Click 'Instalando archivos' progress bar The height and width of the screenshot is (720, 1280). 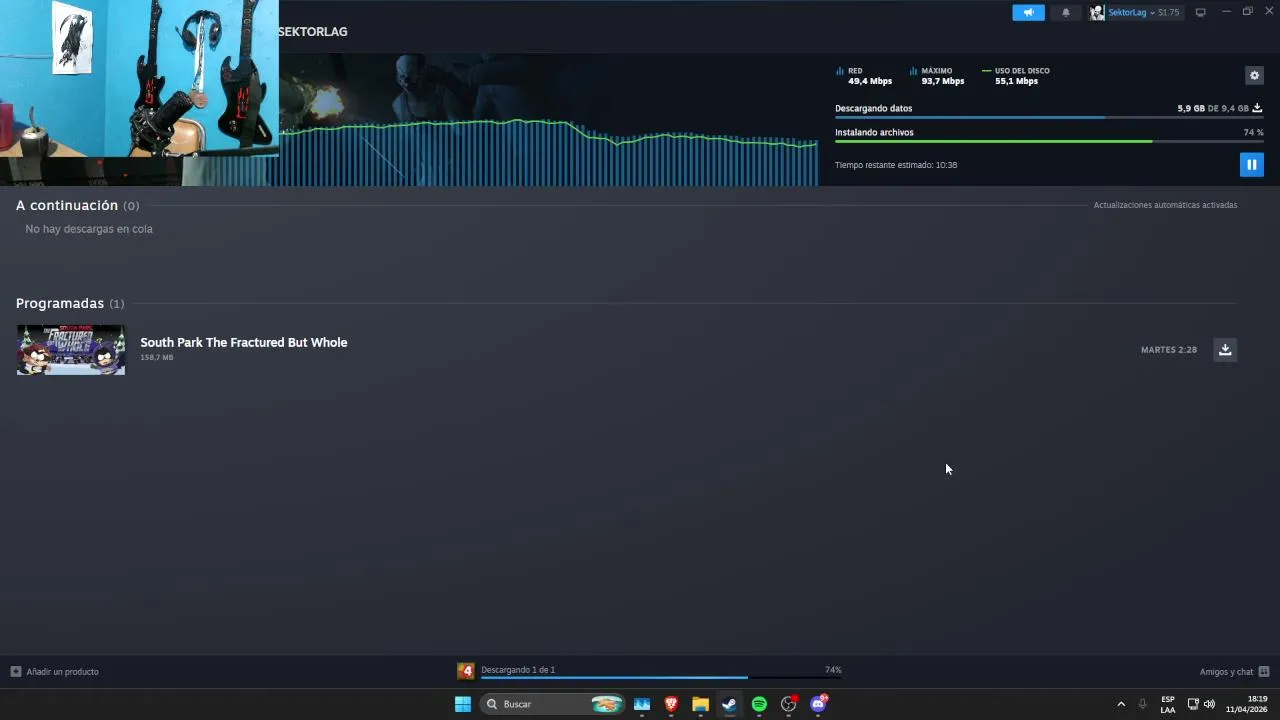(1049, 141)
